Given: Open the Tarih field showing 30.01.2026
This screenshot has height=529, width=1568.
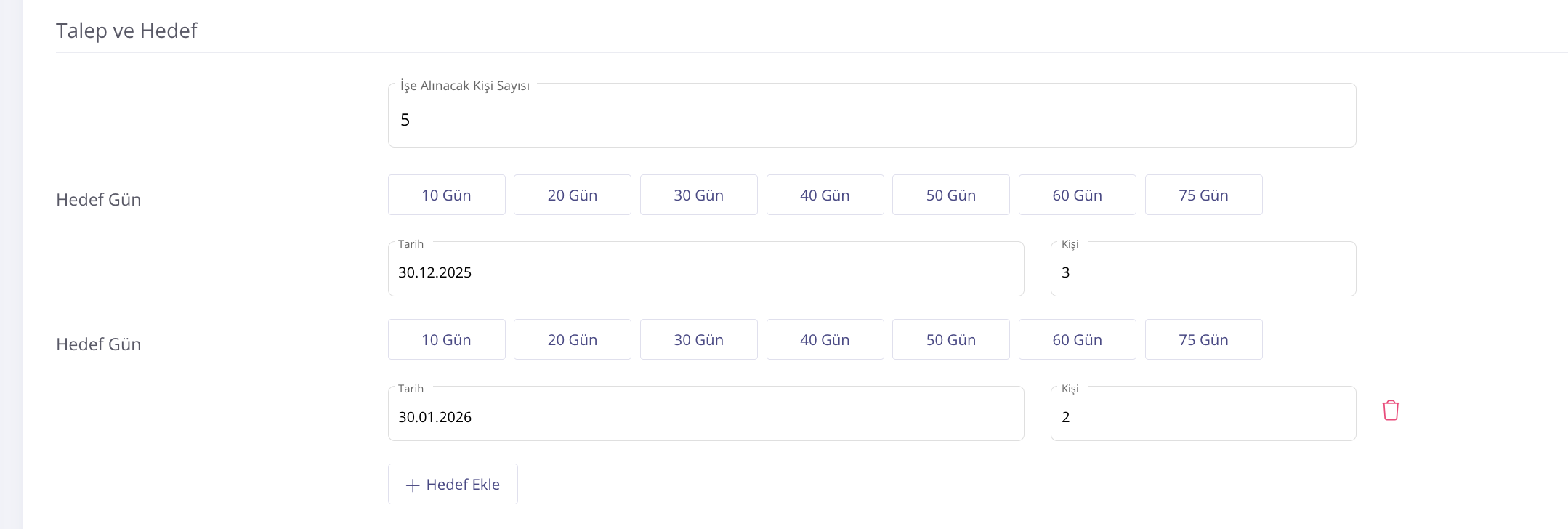Looking at the screenshot, I should (706, 416).
